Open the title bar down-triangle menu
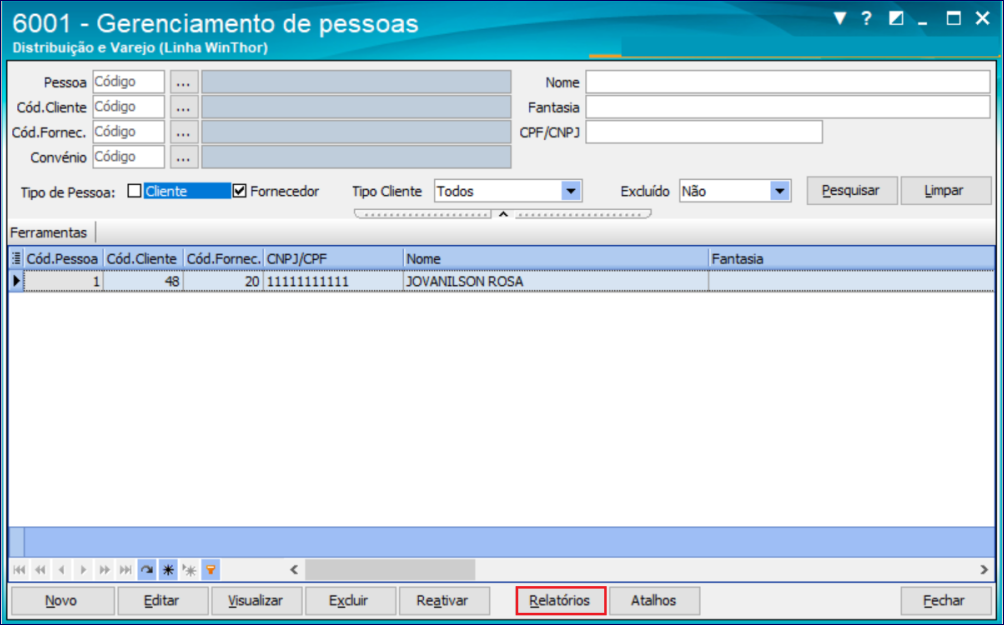The image size is (1004, 625). click(x=841, y=19)
